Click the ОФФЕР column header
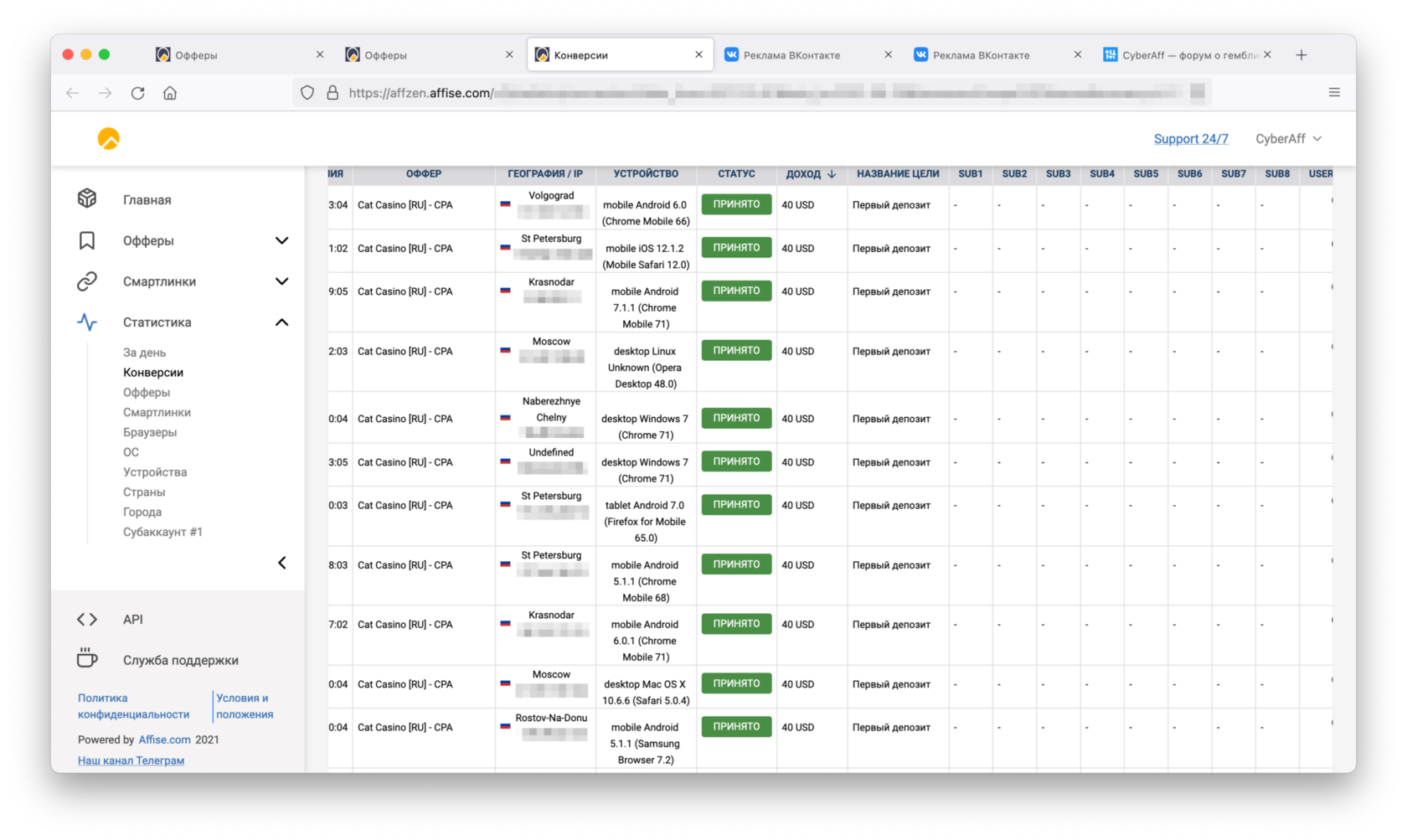 [424, 174]
